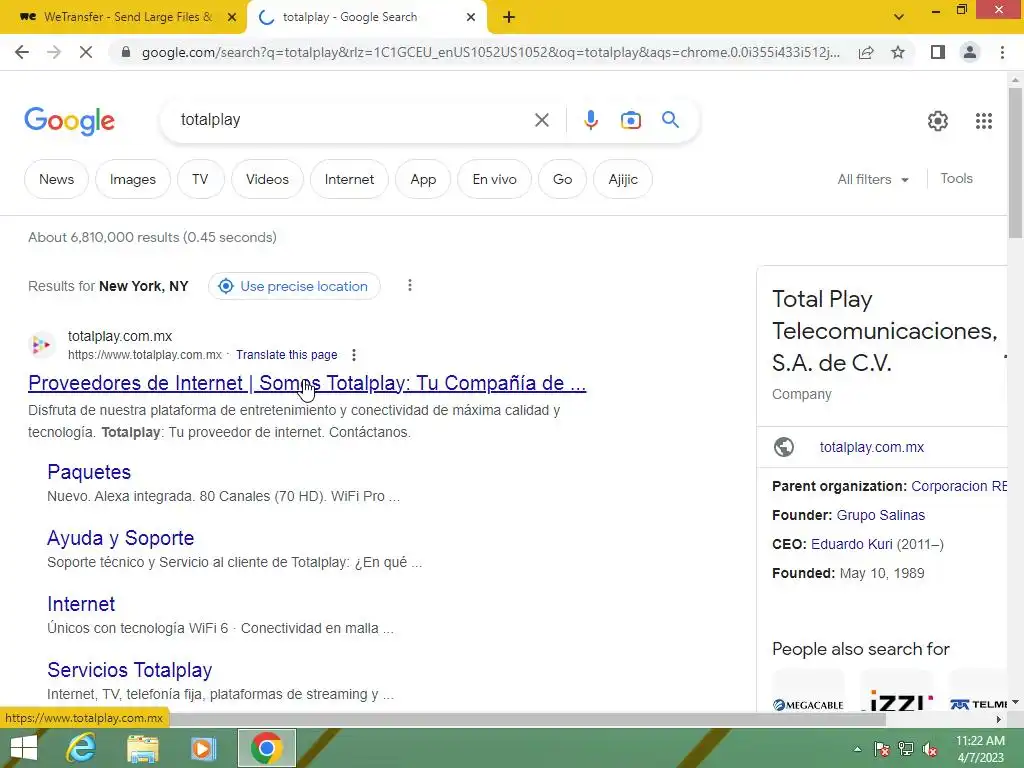Close the totalplay Google Search tab
1024x768 pixels.
[471, 17]
